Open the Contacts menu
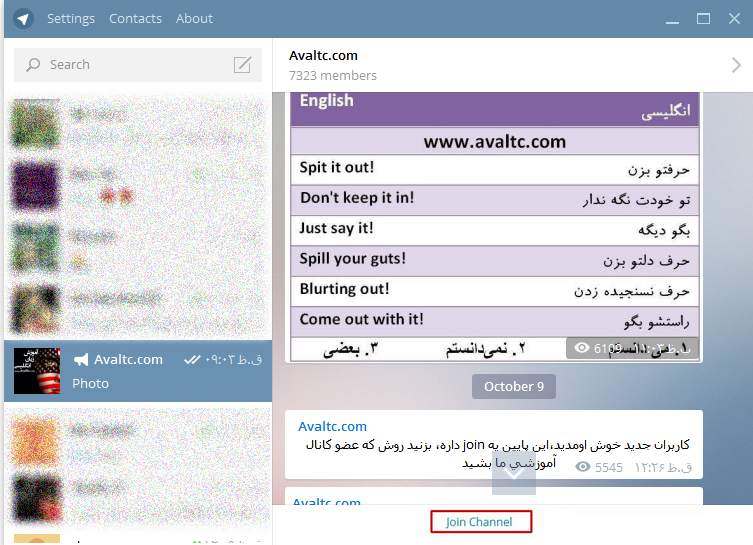 coord(135,19)
